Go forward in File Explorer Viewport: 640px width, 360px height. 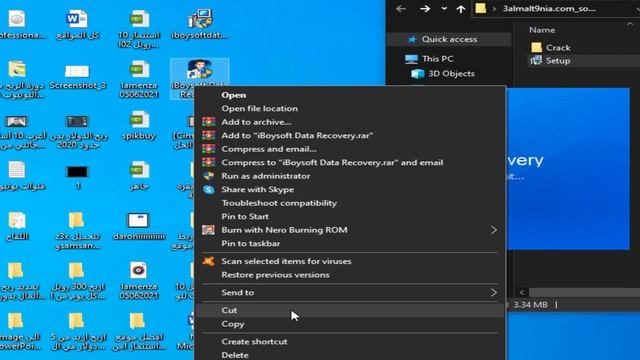tap(425, 9)
